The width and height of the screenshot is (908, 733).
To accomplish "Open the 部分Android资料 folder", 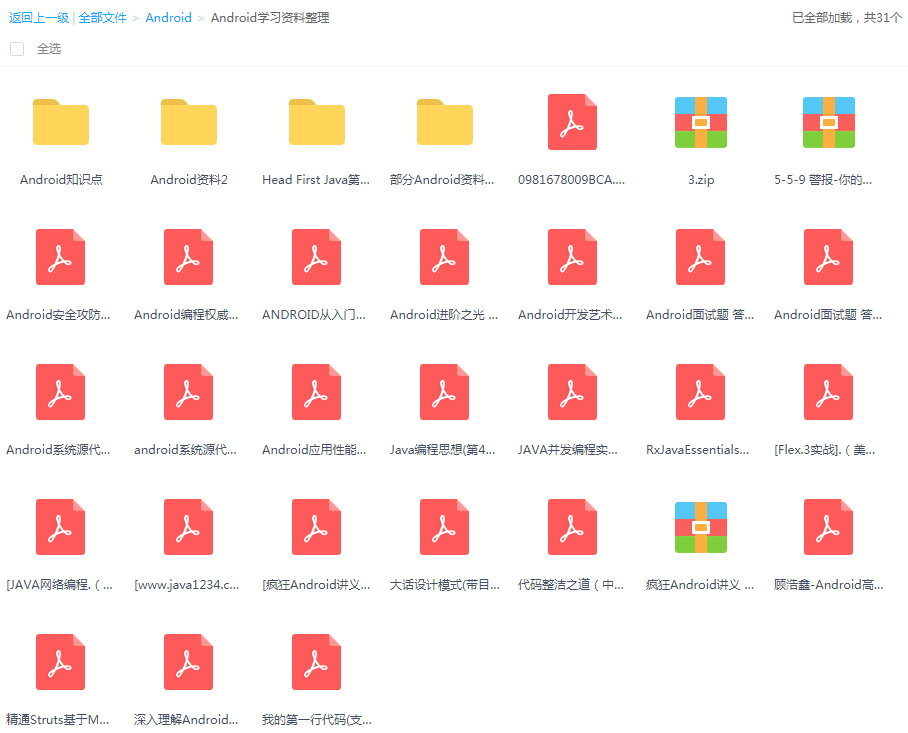I will (444, 122).
